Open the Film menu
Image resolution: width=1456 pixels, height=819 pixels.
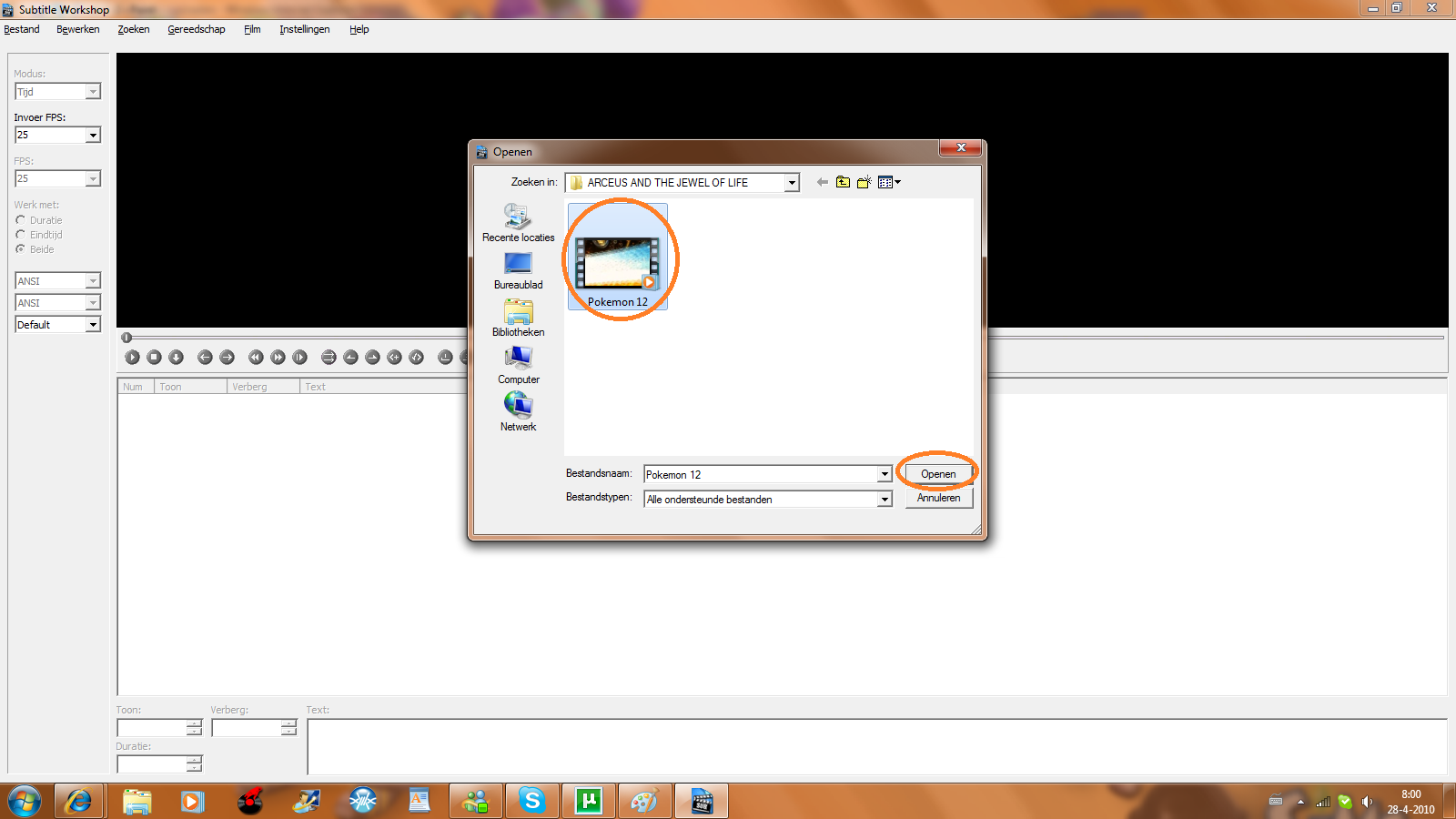point(252,29)
